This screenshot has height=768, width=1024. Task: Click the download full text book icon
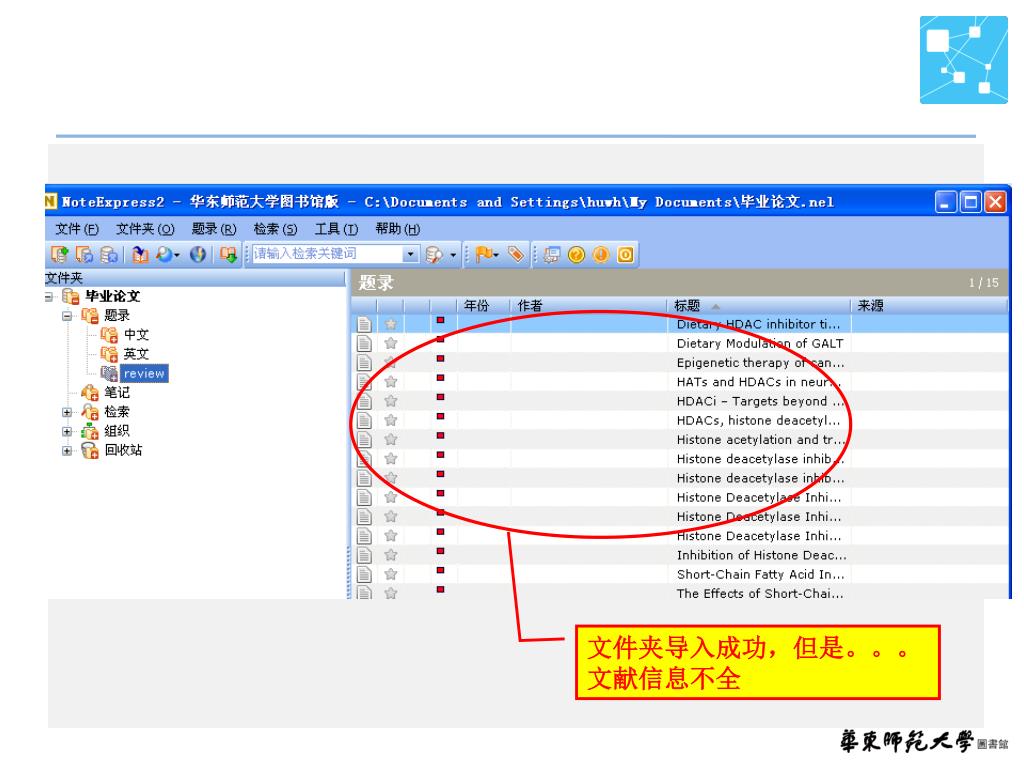tap(228, 254)
